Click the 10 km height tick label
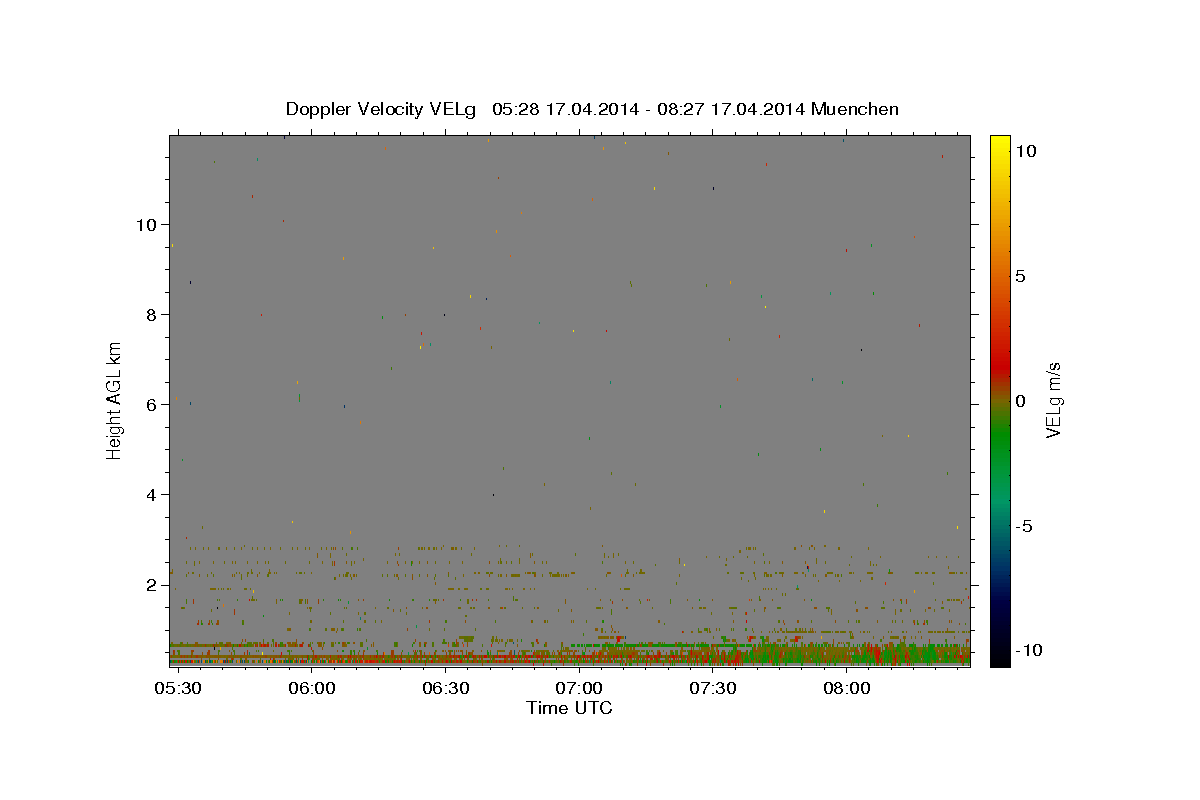 click(145, 224)
